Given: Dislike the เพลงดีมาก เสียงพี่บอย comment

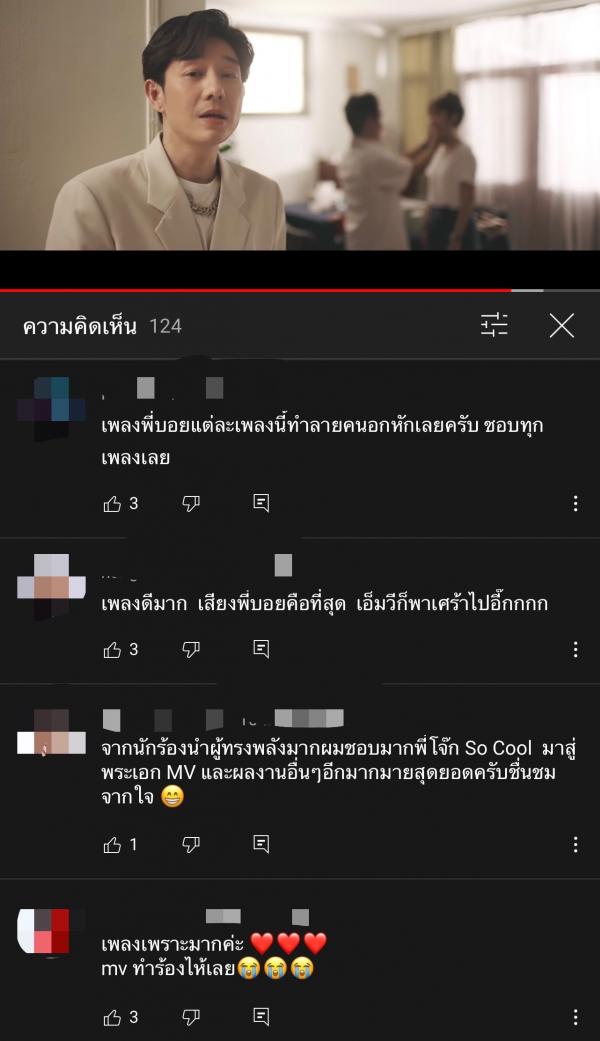Looking at the screenshot, I should [191, 650].
